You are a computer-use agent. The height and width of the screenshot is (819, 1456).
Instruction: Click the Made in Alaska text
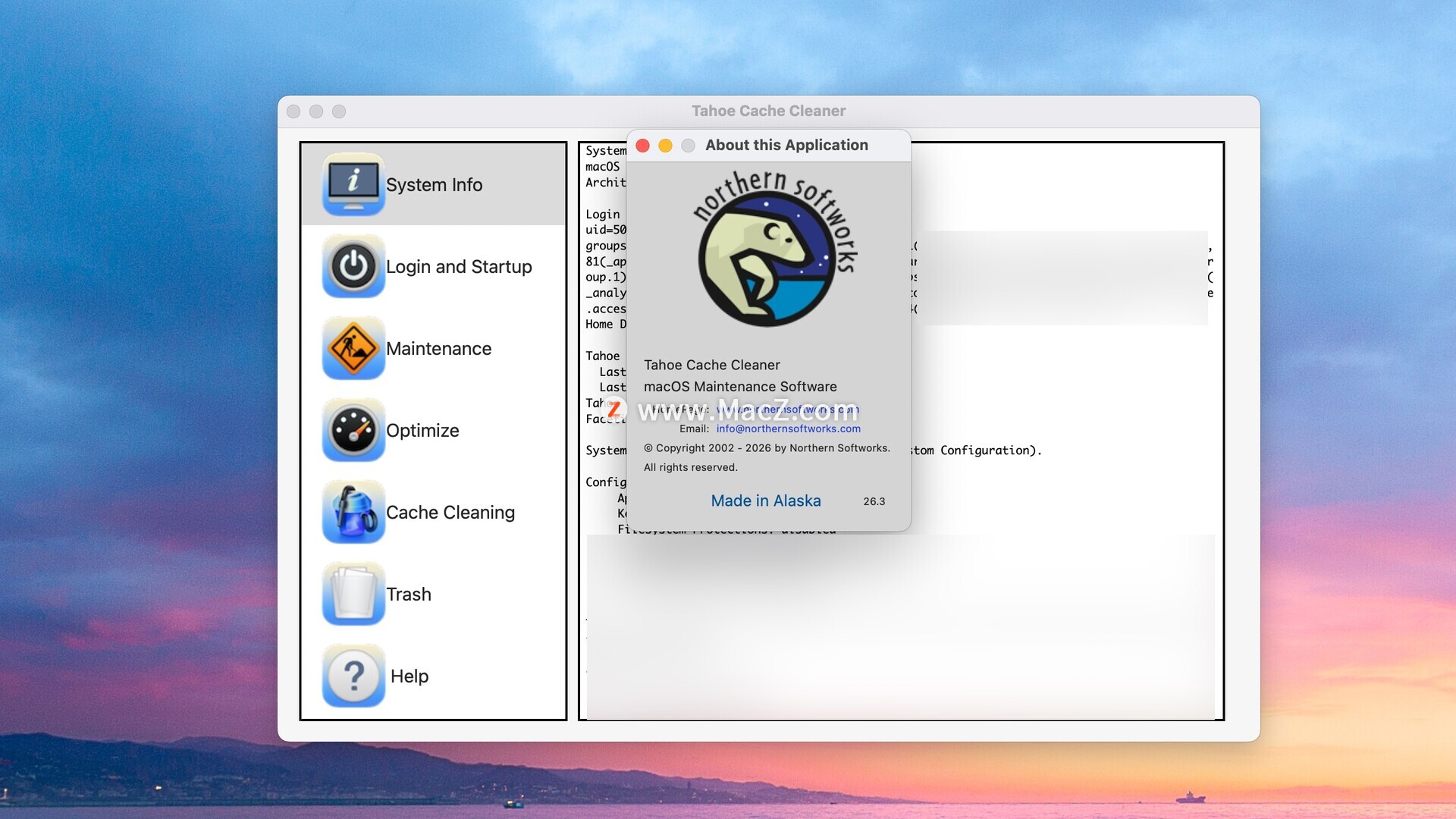tap(765, 500)
